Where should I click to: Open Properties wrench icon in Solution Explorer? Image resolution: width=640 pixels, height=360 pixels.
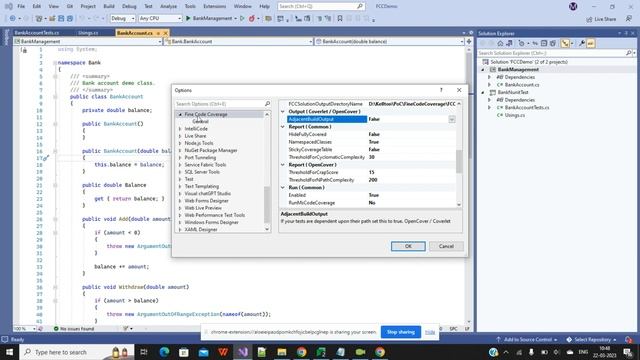[582, 43]
